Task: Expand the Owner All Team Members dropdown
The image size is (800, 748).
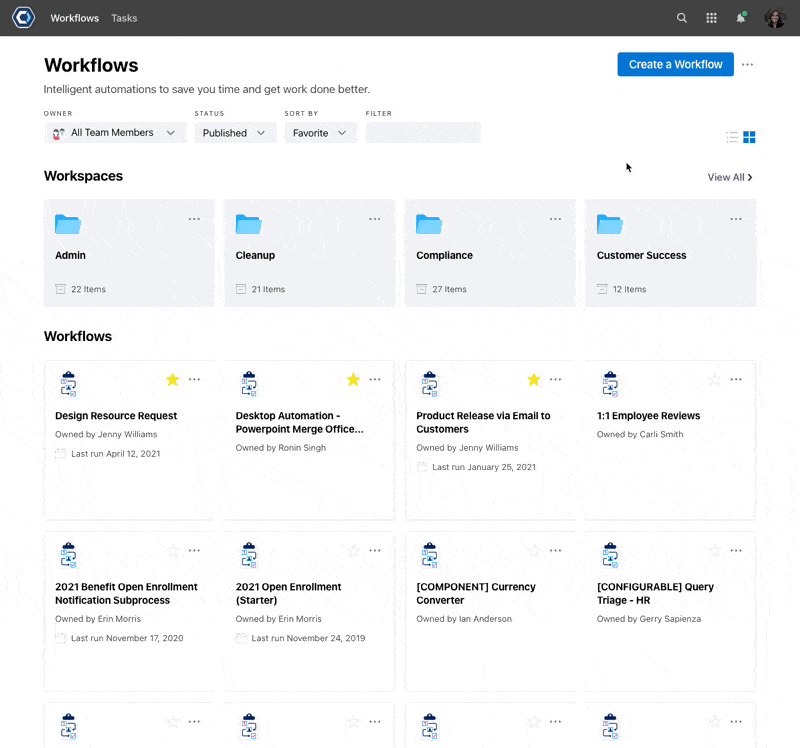Action: coord(115,133)
